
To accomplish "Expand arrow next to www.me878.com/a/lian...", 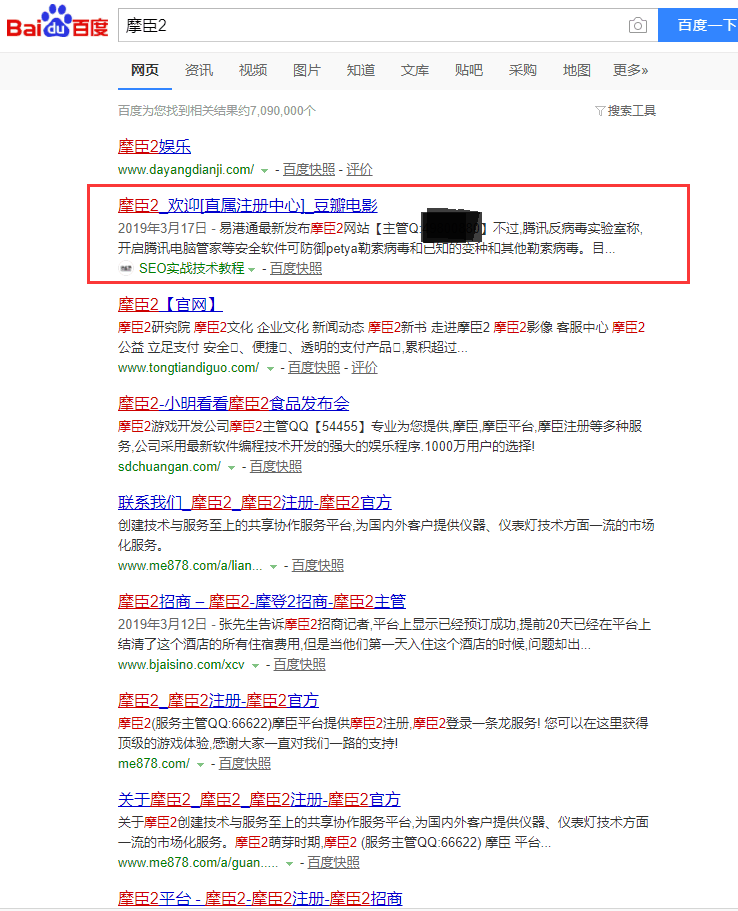I will (273, 566).
